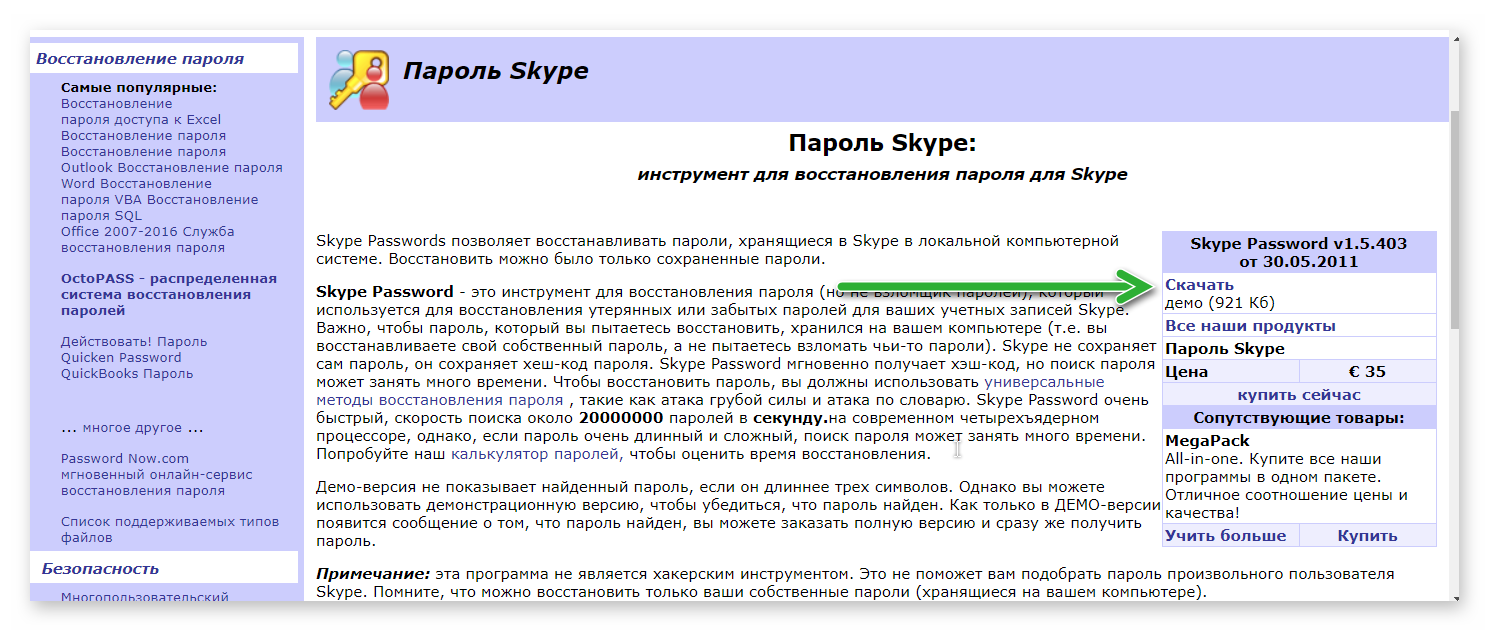The height and width of the screenshot is (631, 1489).
Task: Download the Skype Password demo via Скачать
Action: click(x=1199, y=285)
